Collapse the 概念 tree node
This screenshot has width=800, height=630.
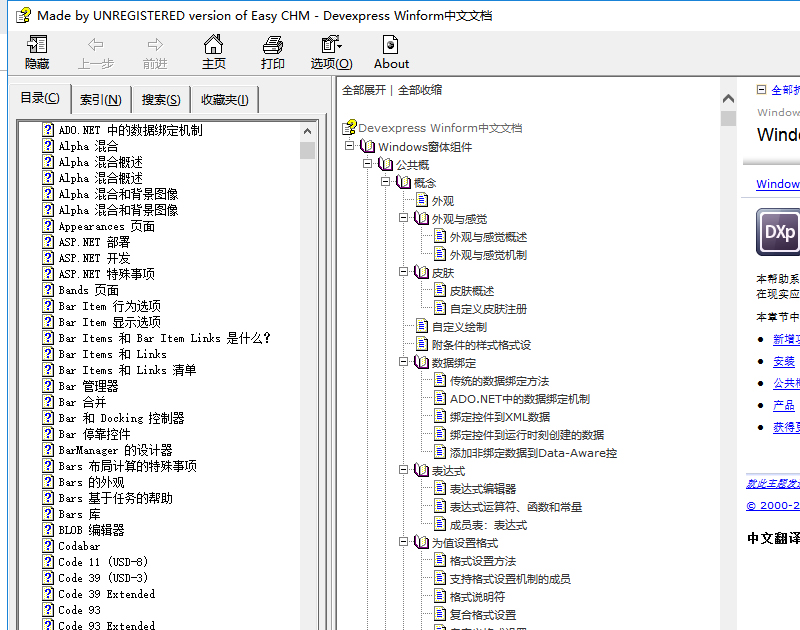(385, 182)
